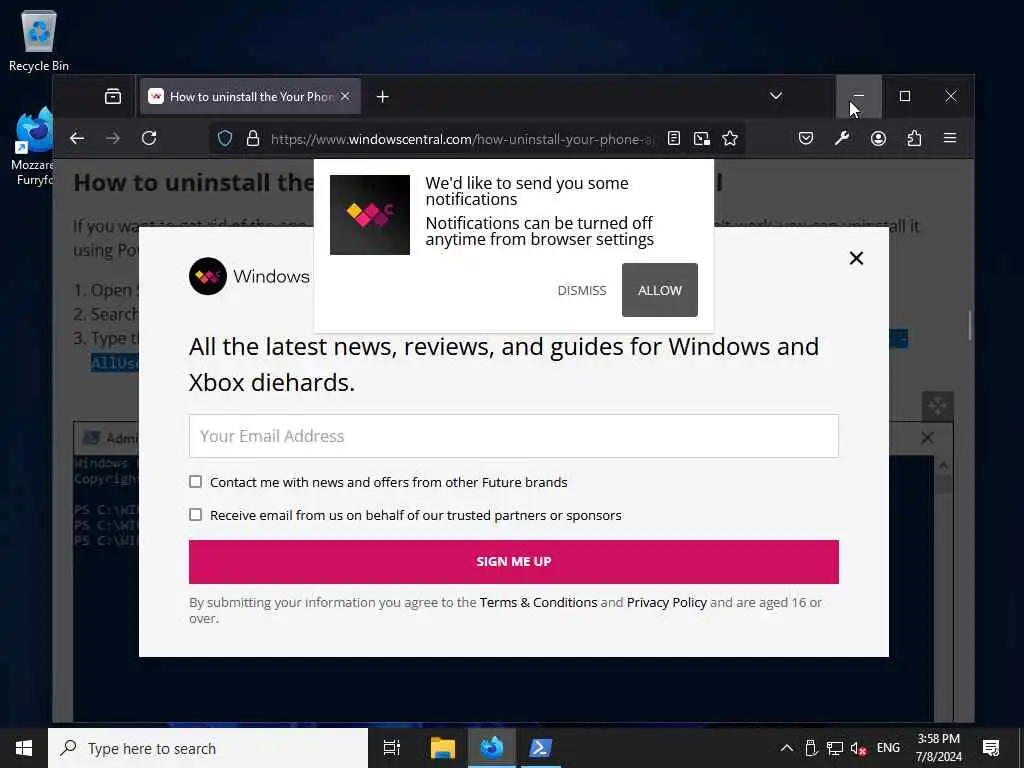Open network status tray icon
1024x768 pixels.
click(x=835, y=748)
